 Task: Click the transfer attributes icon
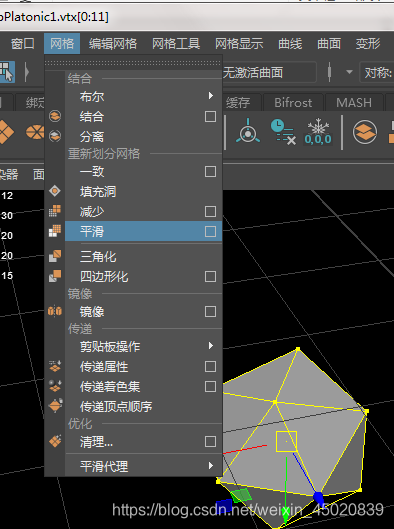coord(55,366)
